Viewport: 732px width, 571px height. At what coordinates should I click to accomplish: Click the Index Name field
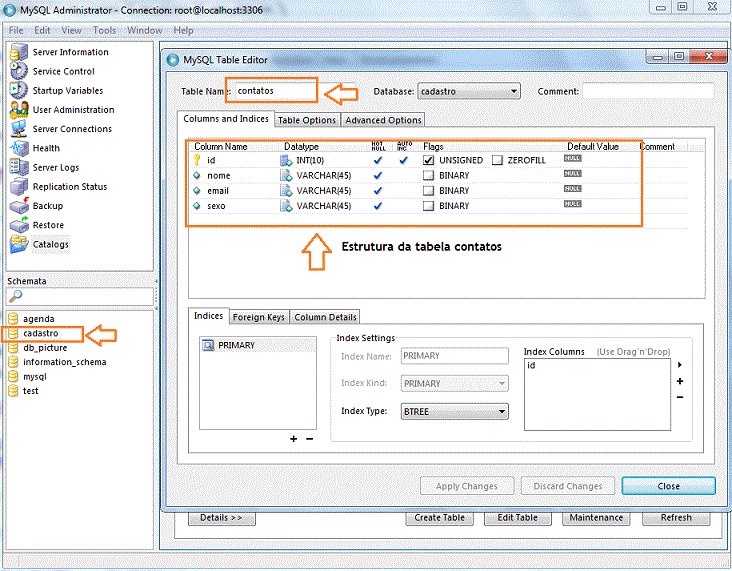pos(454,356)
